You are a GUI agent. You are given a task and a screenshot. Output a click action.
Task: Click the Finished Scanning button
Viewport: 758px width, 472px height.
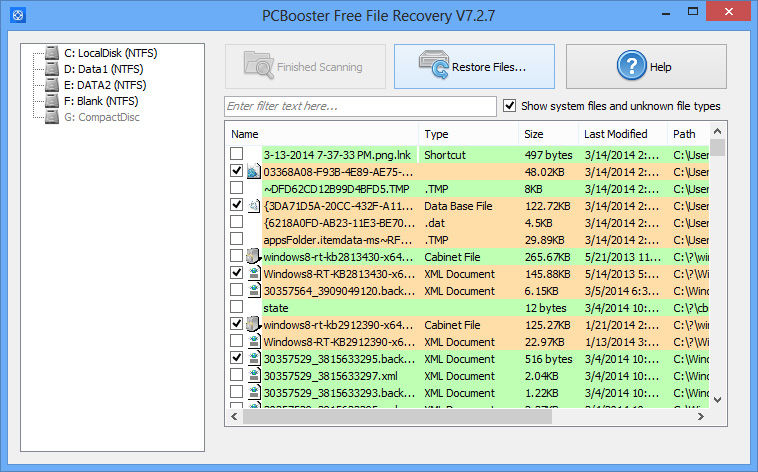point(305,67)
